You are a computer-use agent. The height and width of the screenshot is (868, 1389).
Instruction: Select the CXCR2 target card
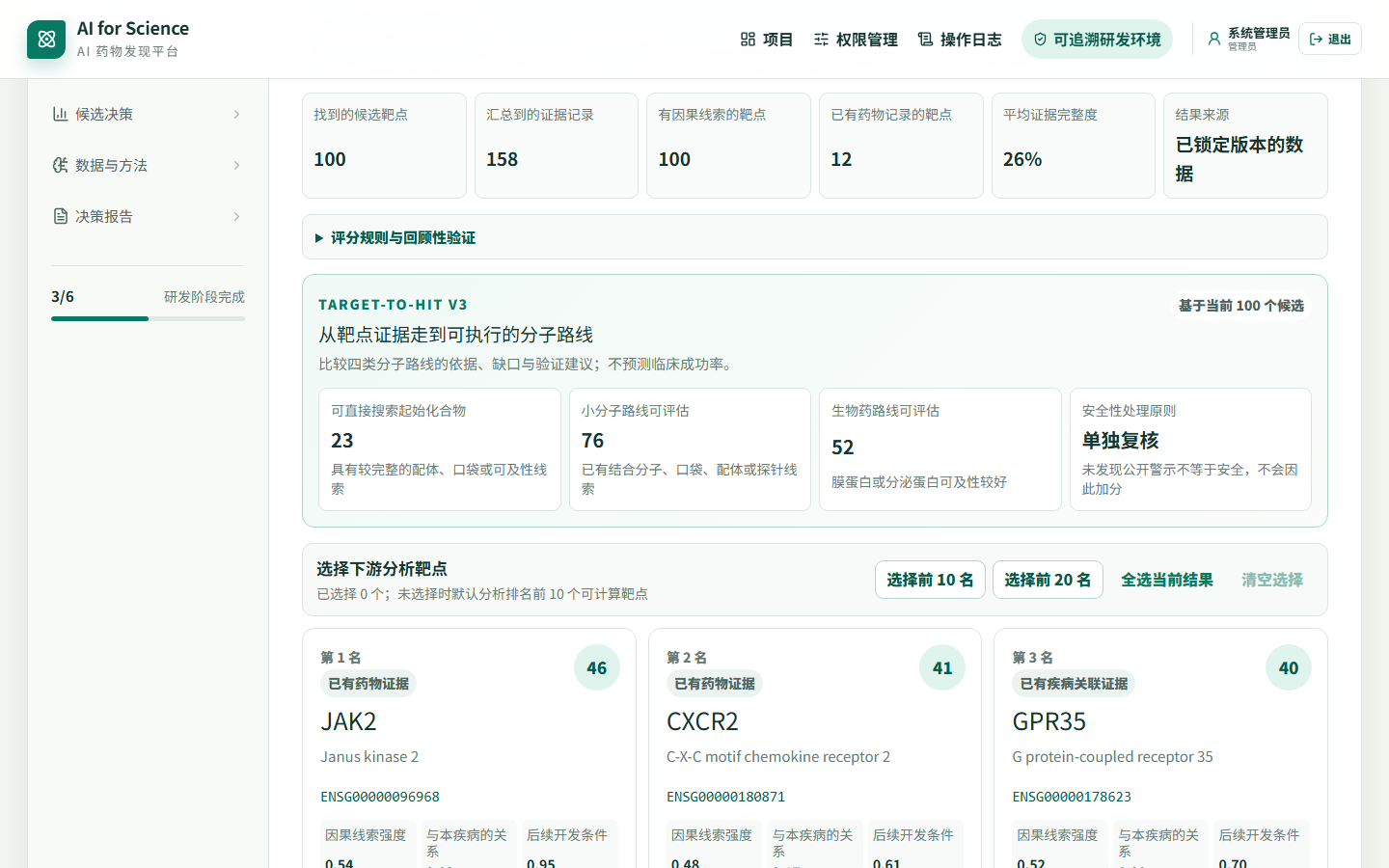click(815, 748)
